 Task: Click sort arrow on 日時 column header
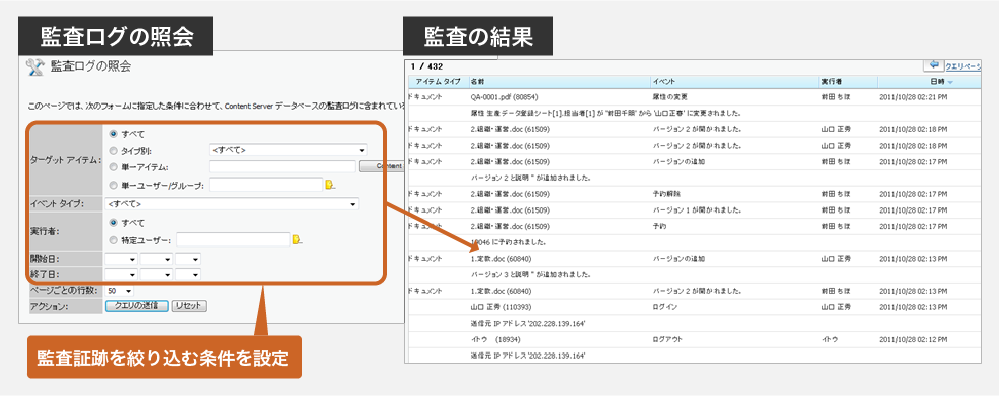click(951, 83)
